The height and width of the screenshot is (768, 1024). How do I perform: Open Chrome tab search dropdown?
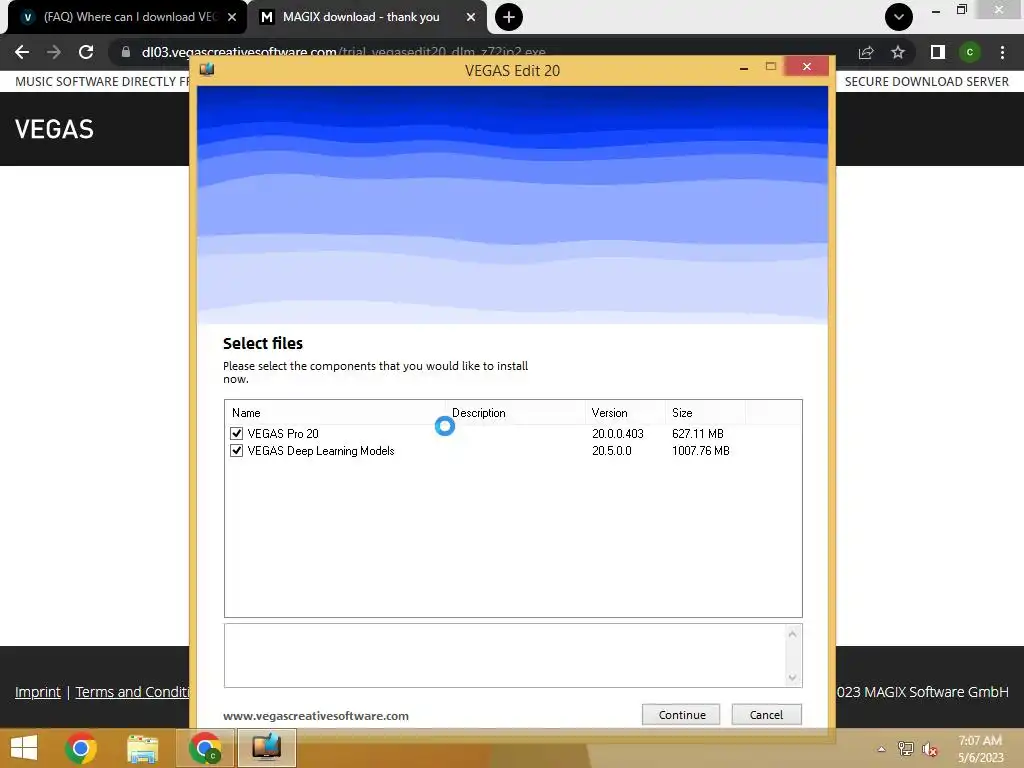click(x=899, y=17)
